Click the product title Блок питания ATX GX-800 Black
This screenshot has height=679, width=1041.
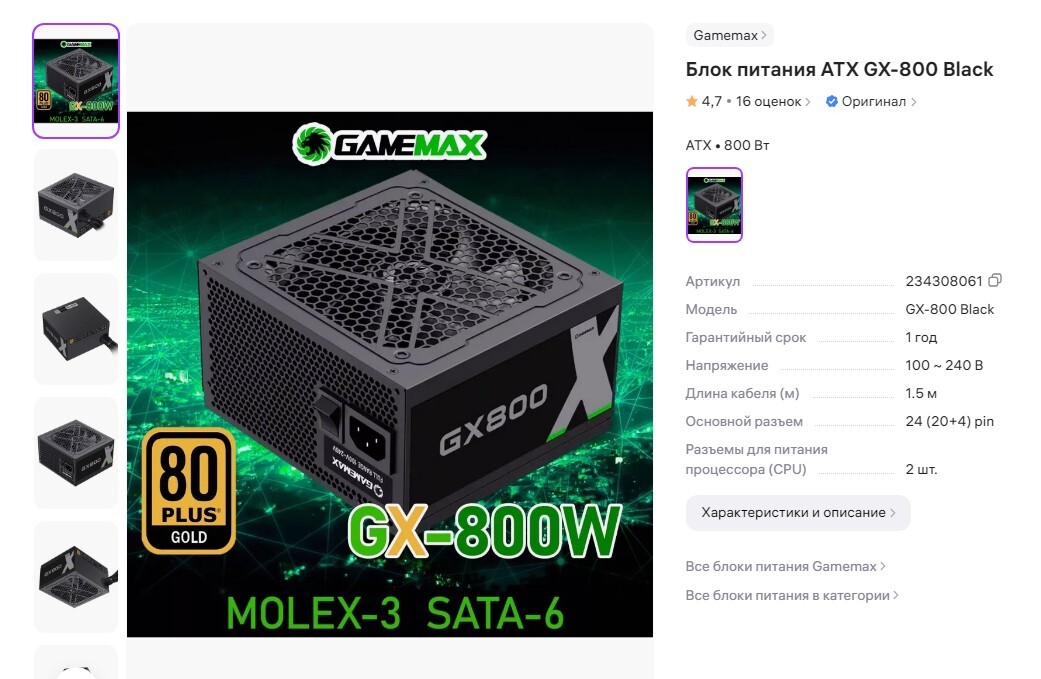pos(839,69)
